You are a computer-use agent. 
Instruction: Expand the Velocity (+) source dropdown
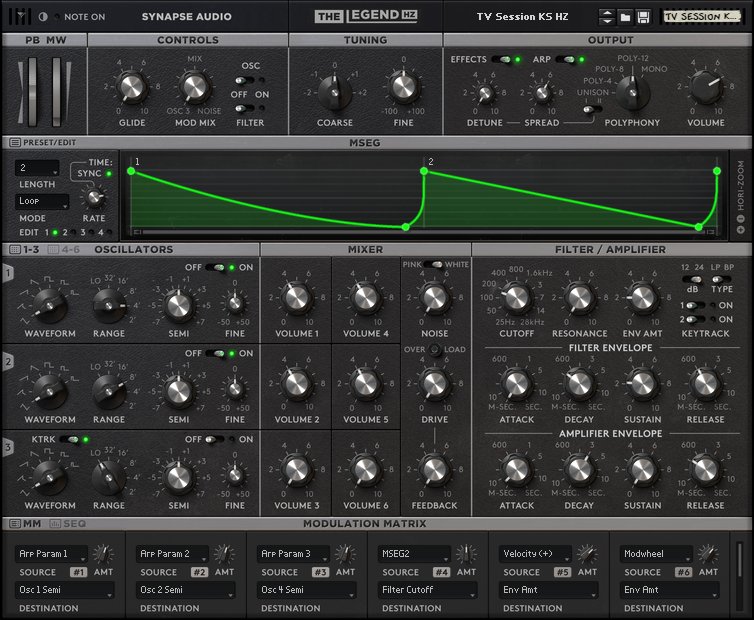[x=535, y=553]
